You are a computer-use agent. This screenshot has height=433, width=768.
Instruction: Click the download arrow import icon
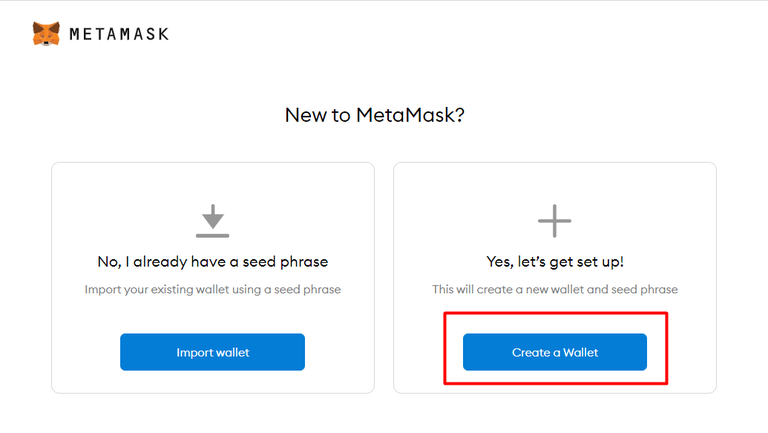[x=212, y=215]
